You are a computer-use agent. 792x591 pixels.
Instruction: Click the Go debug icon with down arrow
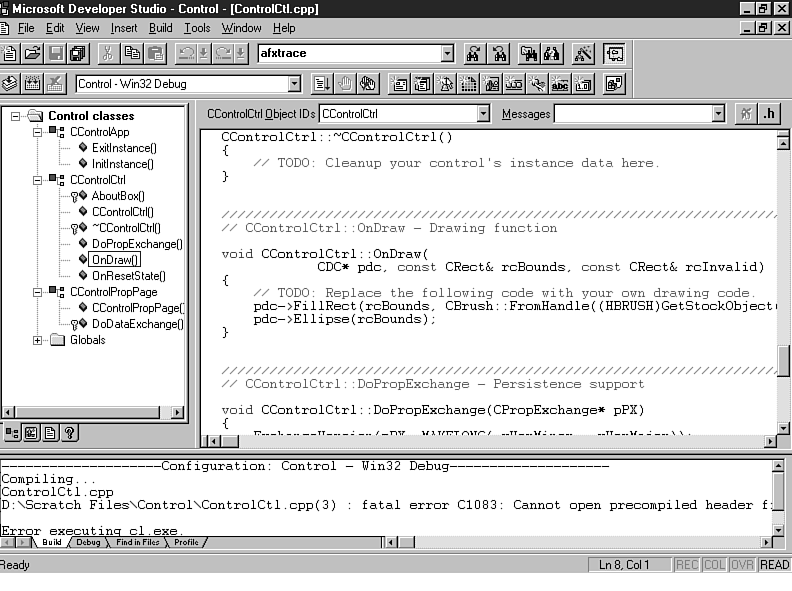coord(322,84)
